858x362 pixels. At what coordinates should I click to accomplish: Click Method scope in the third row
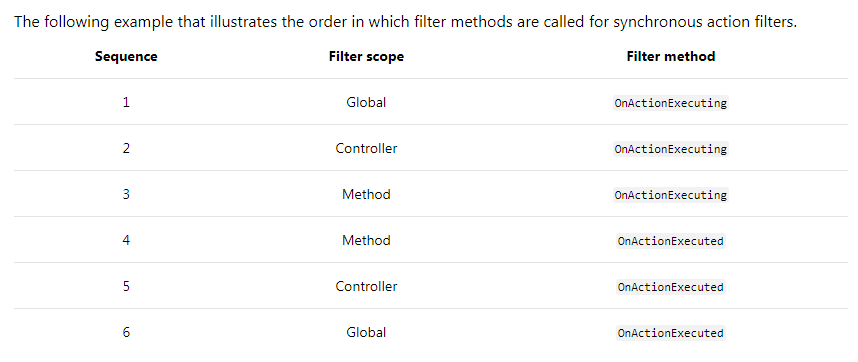coord(366,194)
